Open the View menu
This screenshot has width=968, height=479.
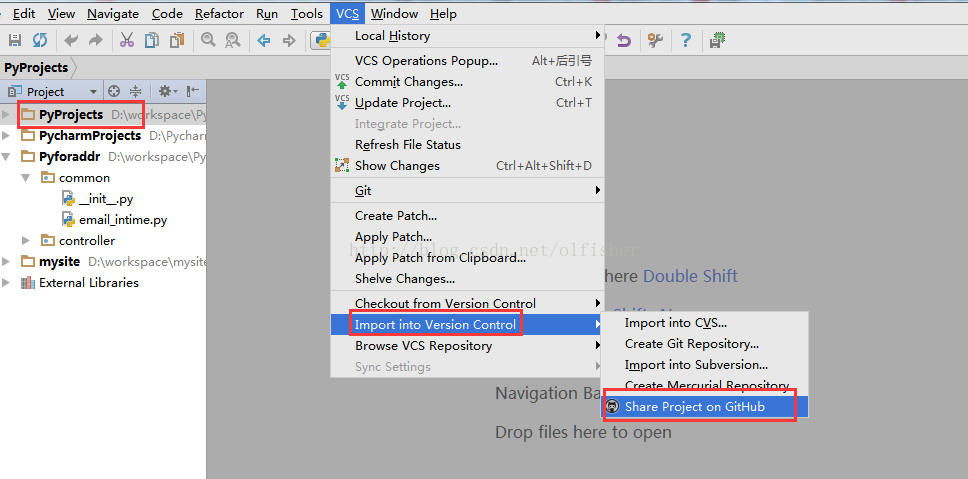pos(61,14)
